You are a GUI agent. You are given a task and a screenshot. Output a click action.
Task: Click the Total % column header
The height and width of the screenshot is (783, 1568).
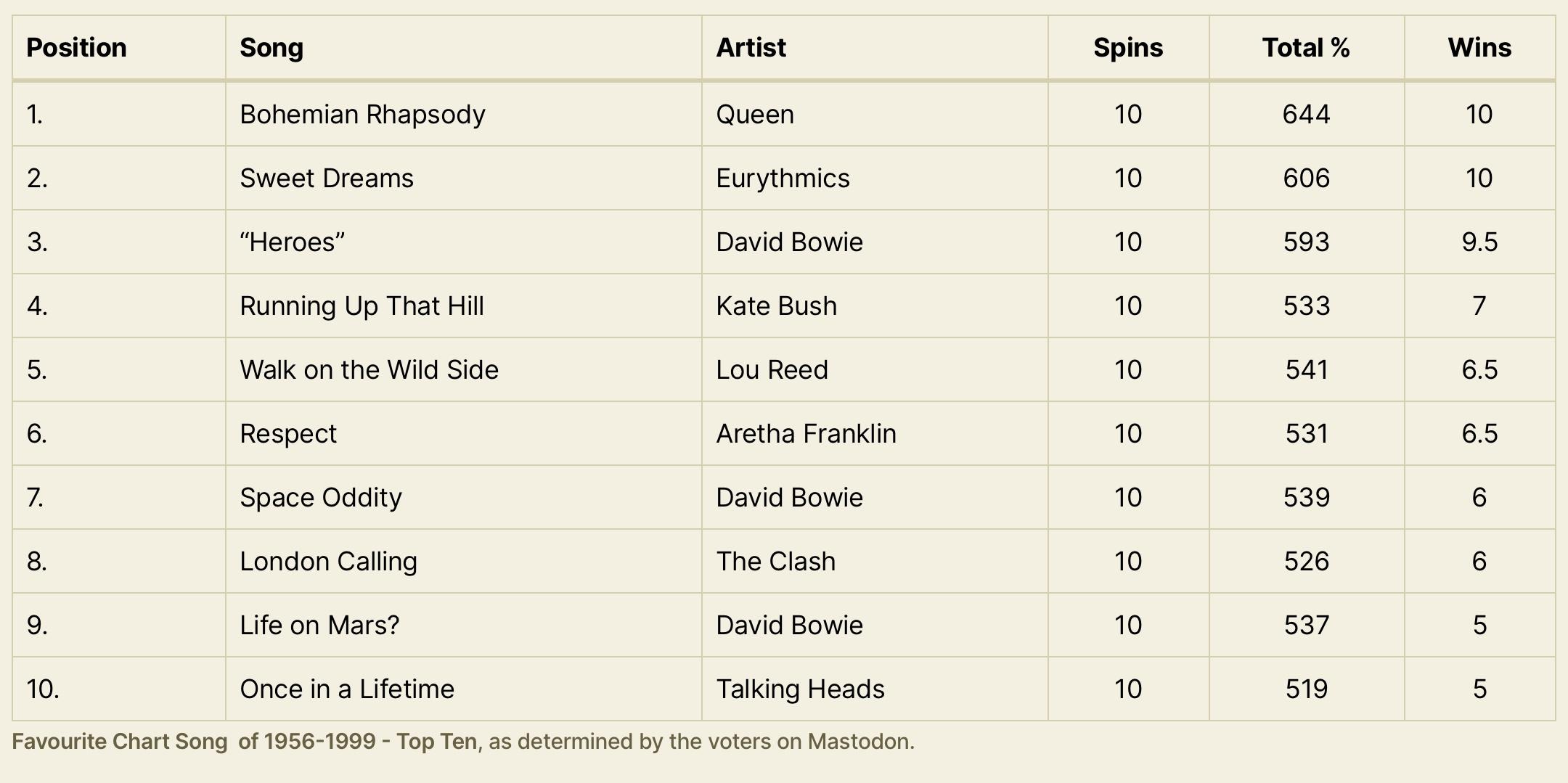1306,48
